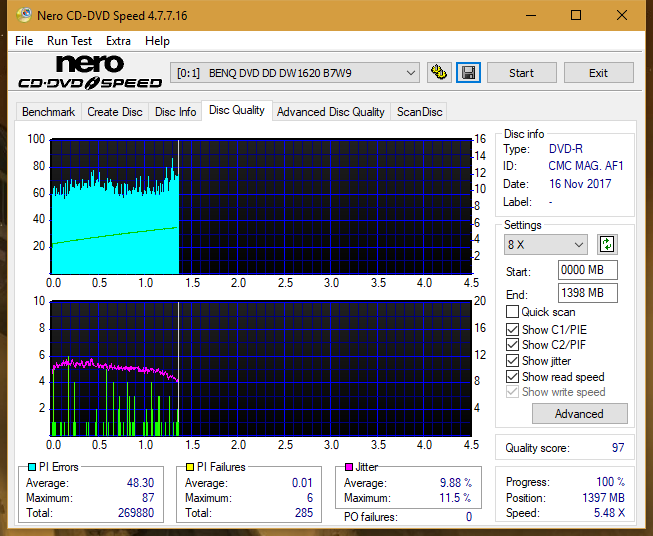The image size is (653, 536).
Task: Open the Advanced Disc Quality tab
Action: coord(331,112)
